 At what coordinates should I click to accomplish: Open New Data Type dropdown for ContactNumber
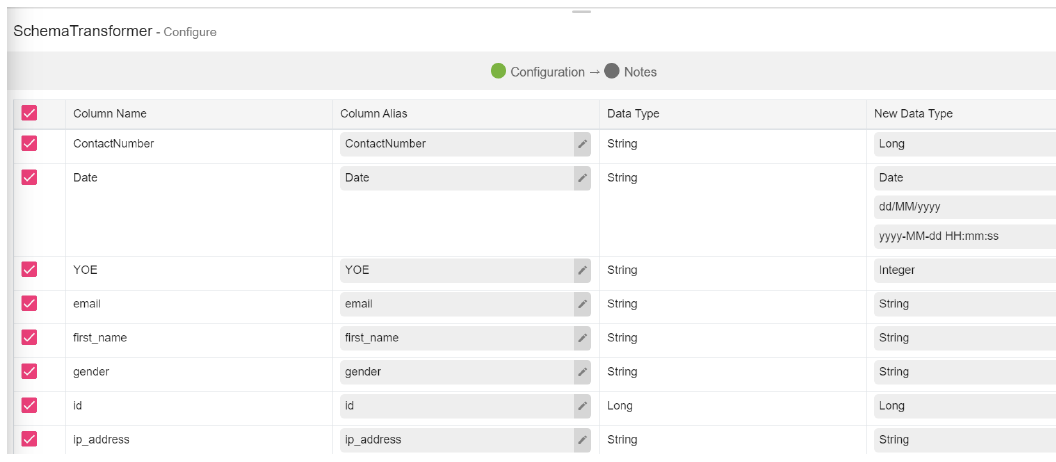tap(964, 144)
